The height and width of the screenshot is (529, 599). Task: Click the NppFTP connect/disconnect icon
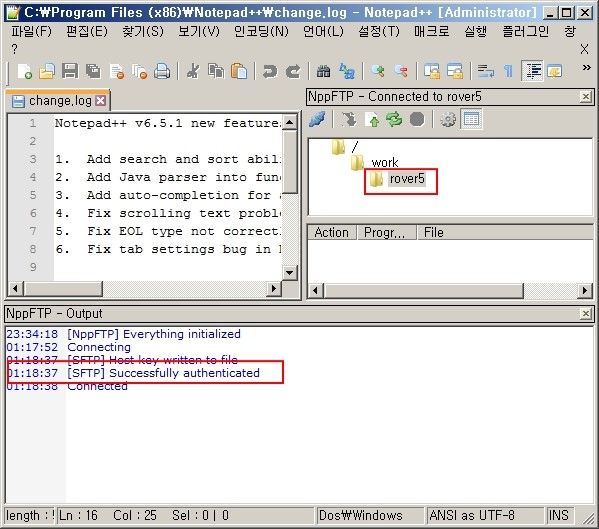[x=317, y=120]
